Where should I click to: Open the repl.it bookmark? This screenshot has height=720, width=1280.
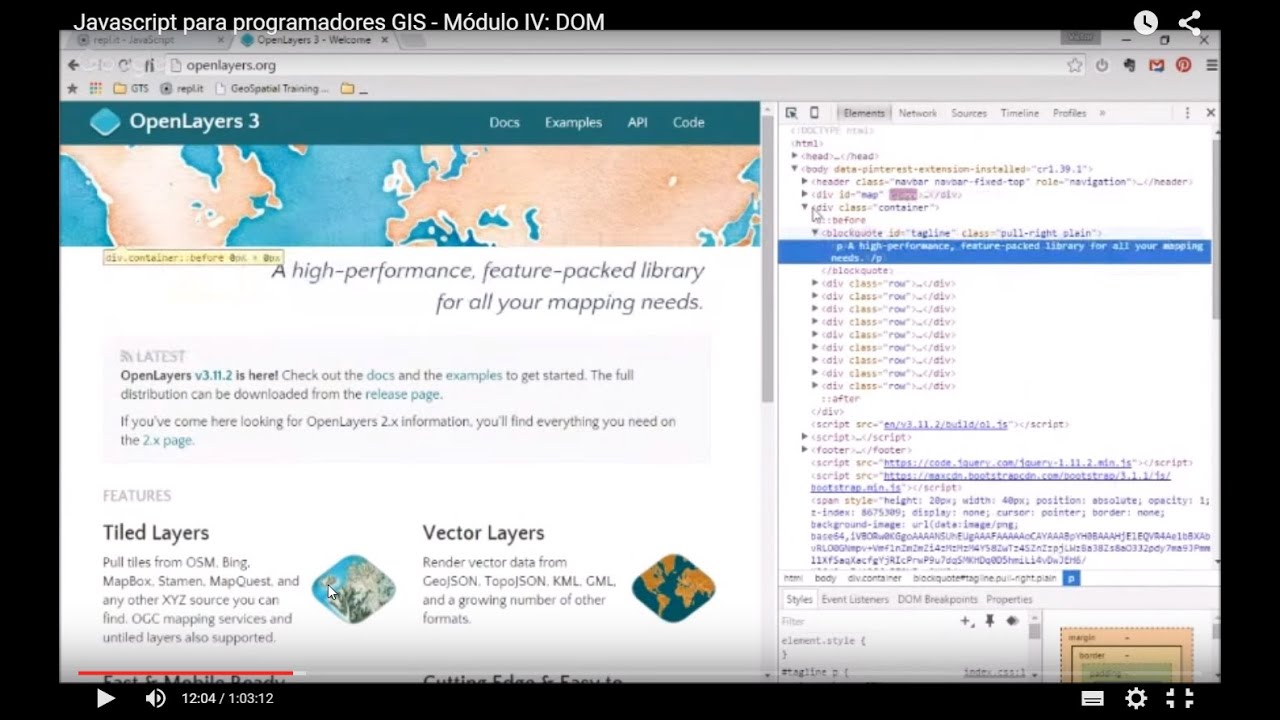pos(182,88)
